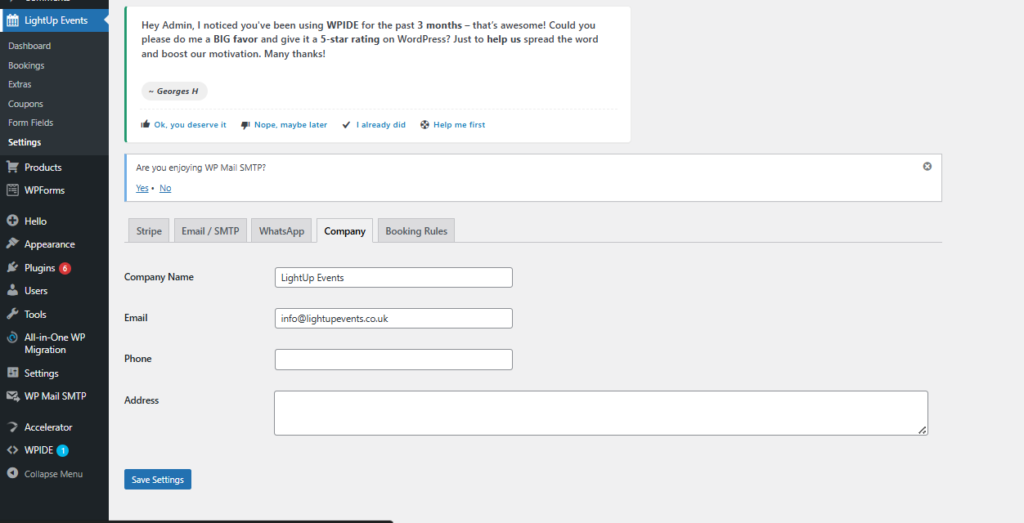This screenshot has height=523, width=1024.
Task: Click 'Ok, you deserve it' link
Action: pos(190,125)
